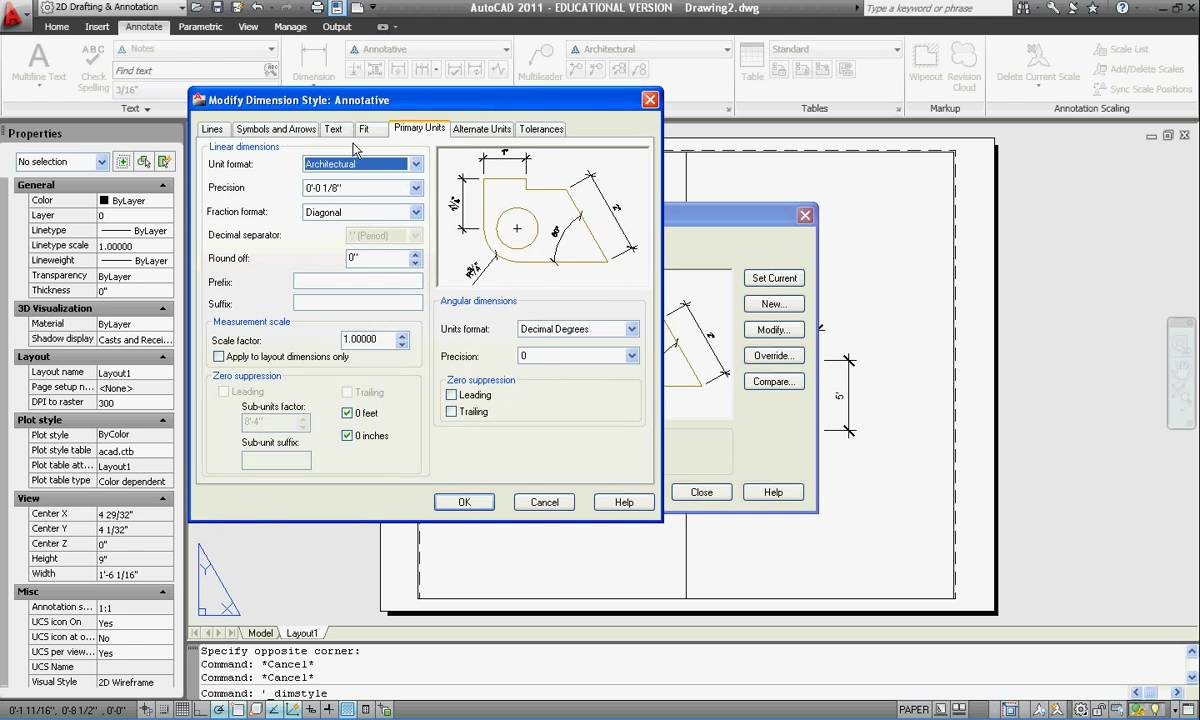Click New... in Dimension Style Manager
1200x720 pixels.
pos(774,304)
